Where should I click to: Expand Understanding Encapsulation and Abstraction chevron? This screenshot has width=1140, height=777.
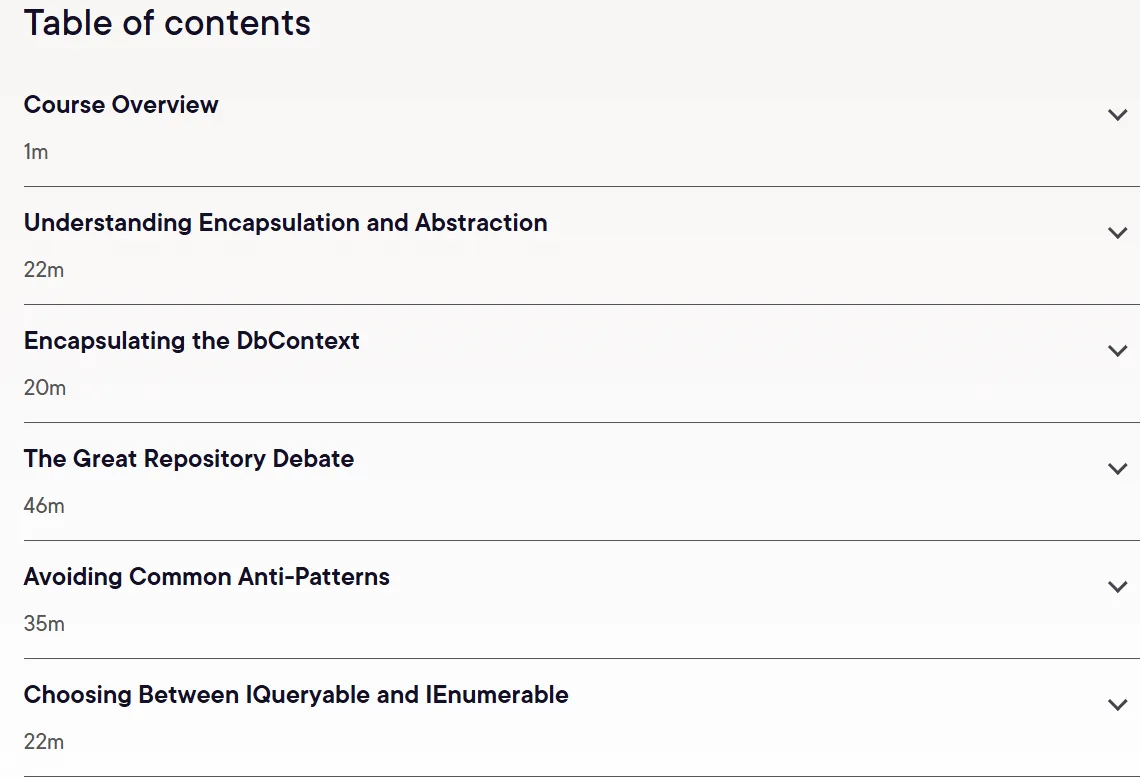(1117, 233)
